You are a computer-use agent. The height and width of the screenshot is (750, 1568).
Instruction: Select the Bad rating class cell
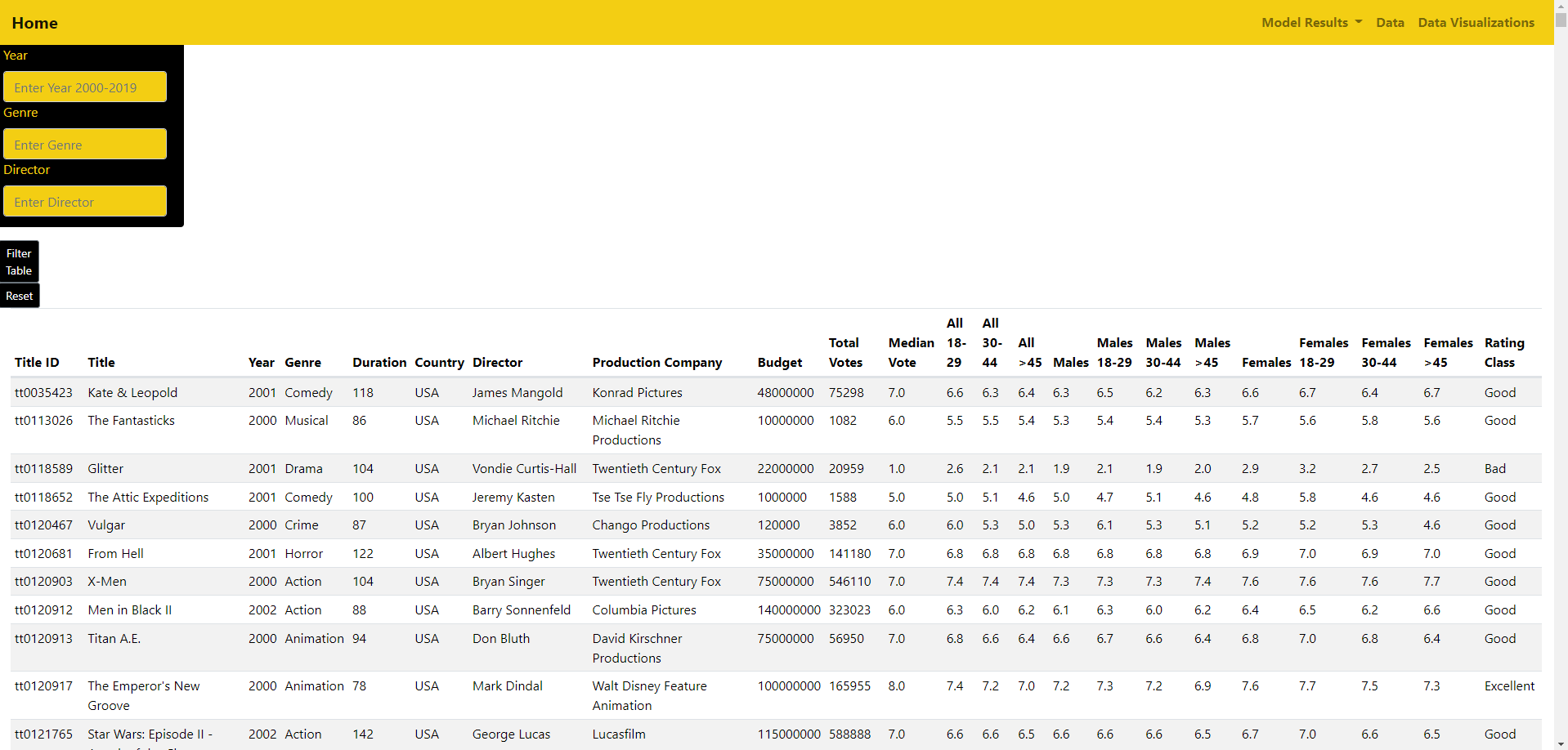point(1495,468)
